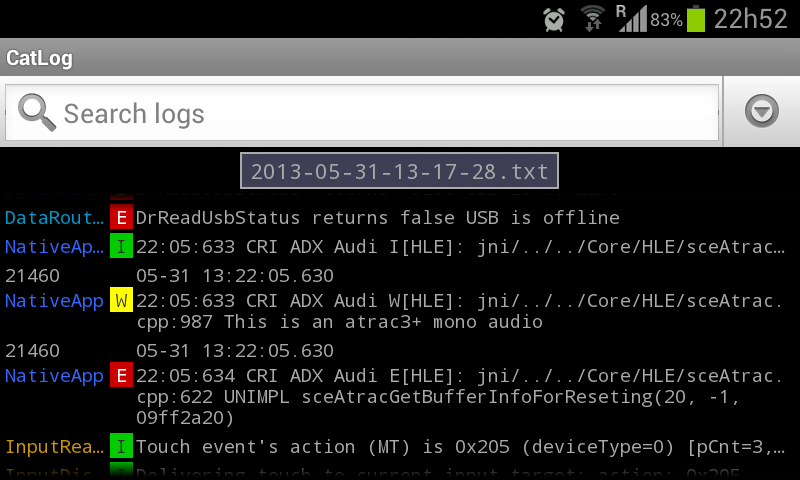Tap the 22h52 clock in status bar
The width and height of the screenshot is (800, 480).
[x=750, y=18]
